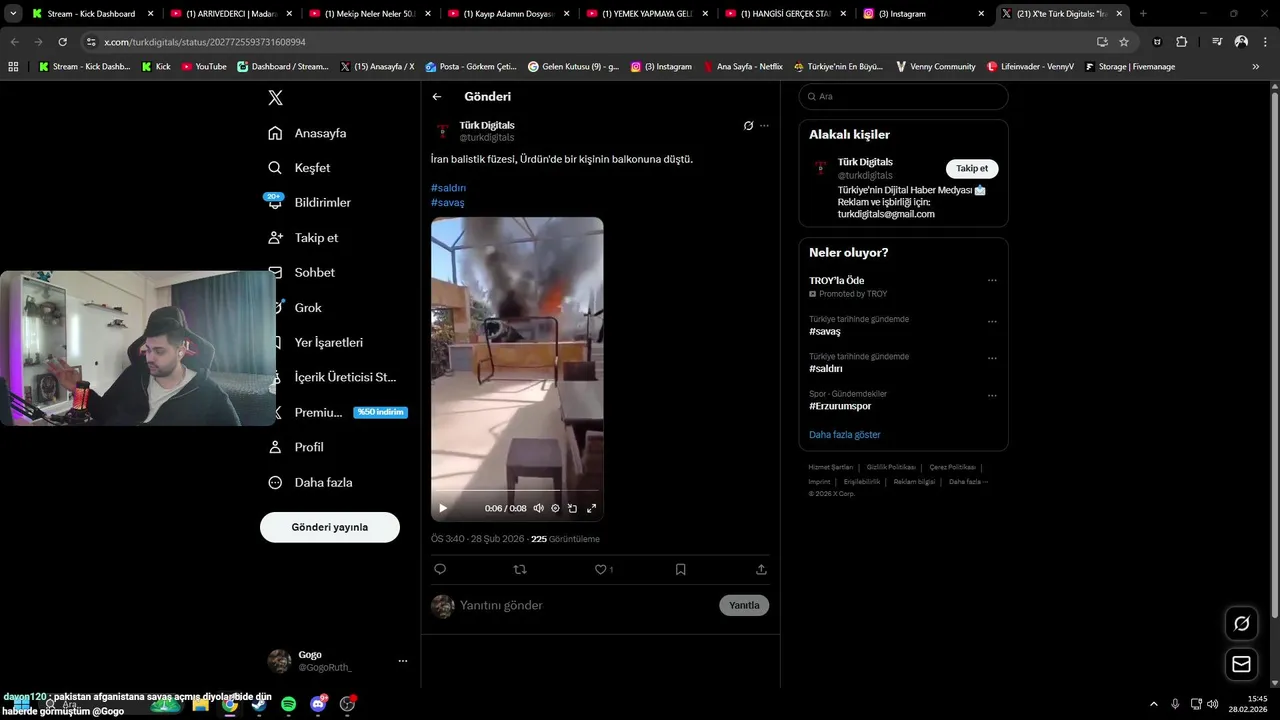
Task: Open Yer İşaretleri in the sidebar
Action: coord(316,343)
